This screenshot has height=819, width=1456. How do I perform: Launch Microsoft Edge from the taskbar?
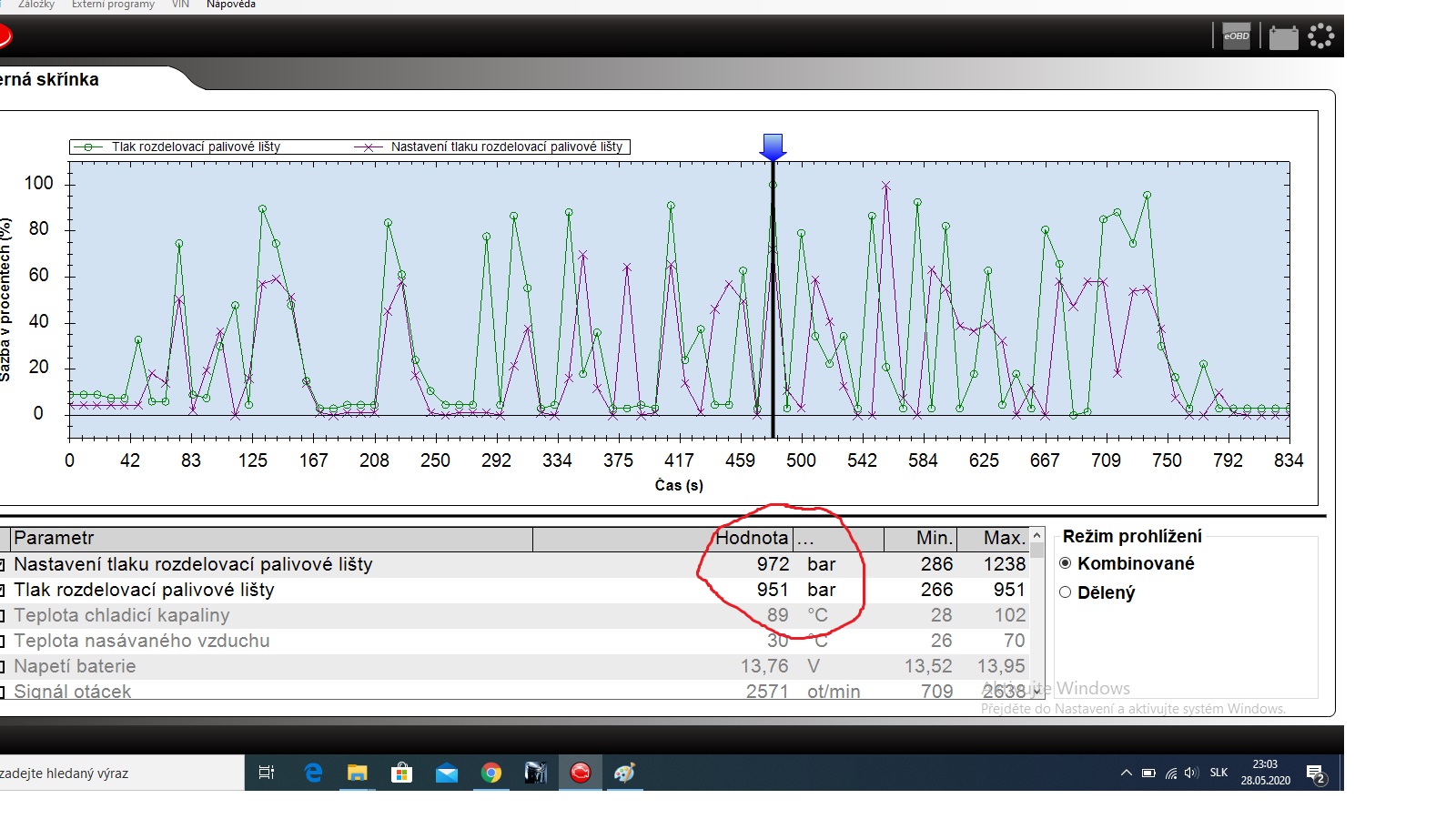(x=313, y=773)
